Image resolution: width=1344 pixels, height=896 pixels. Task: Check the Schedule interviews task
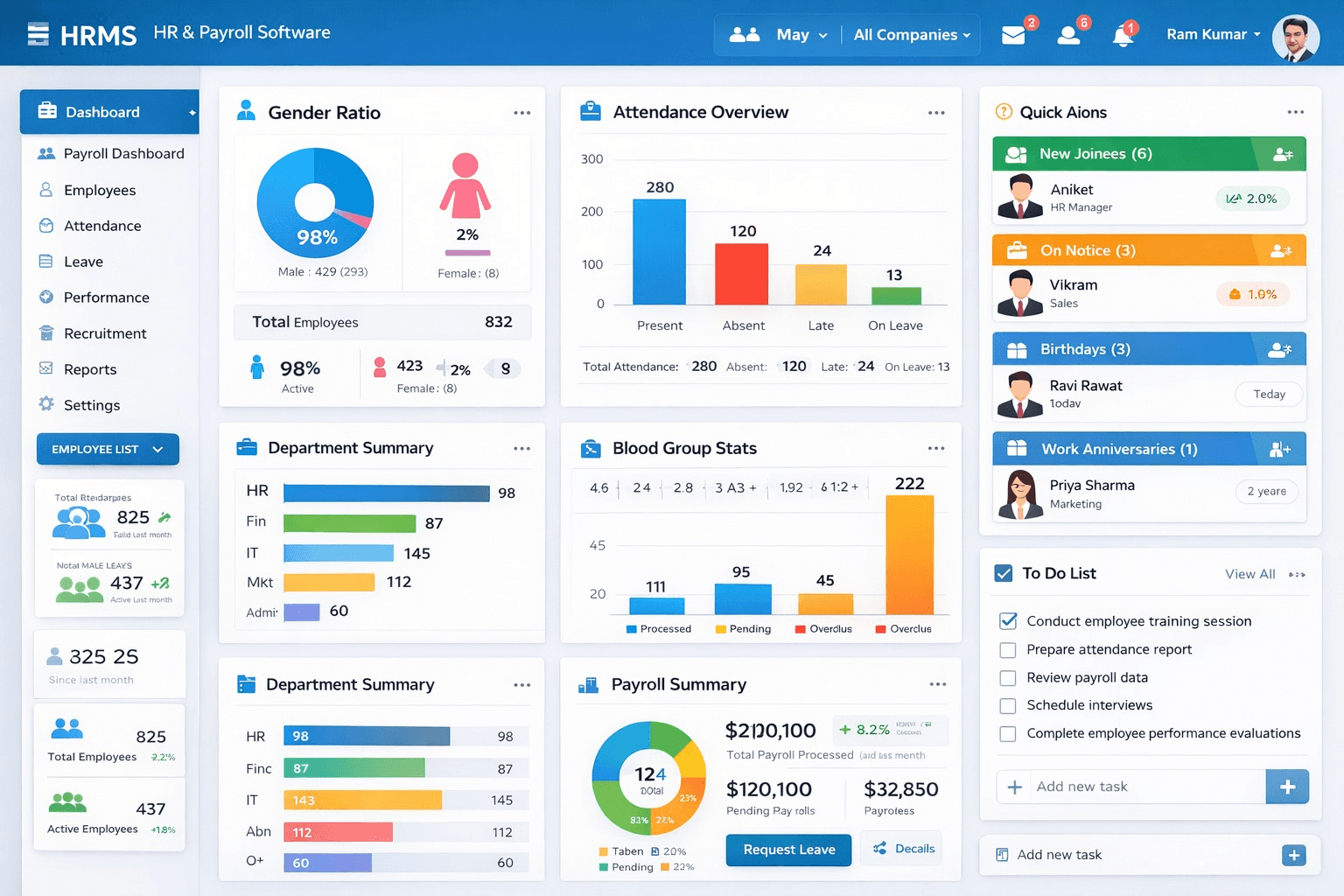tap(1008, 705)
